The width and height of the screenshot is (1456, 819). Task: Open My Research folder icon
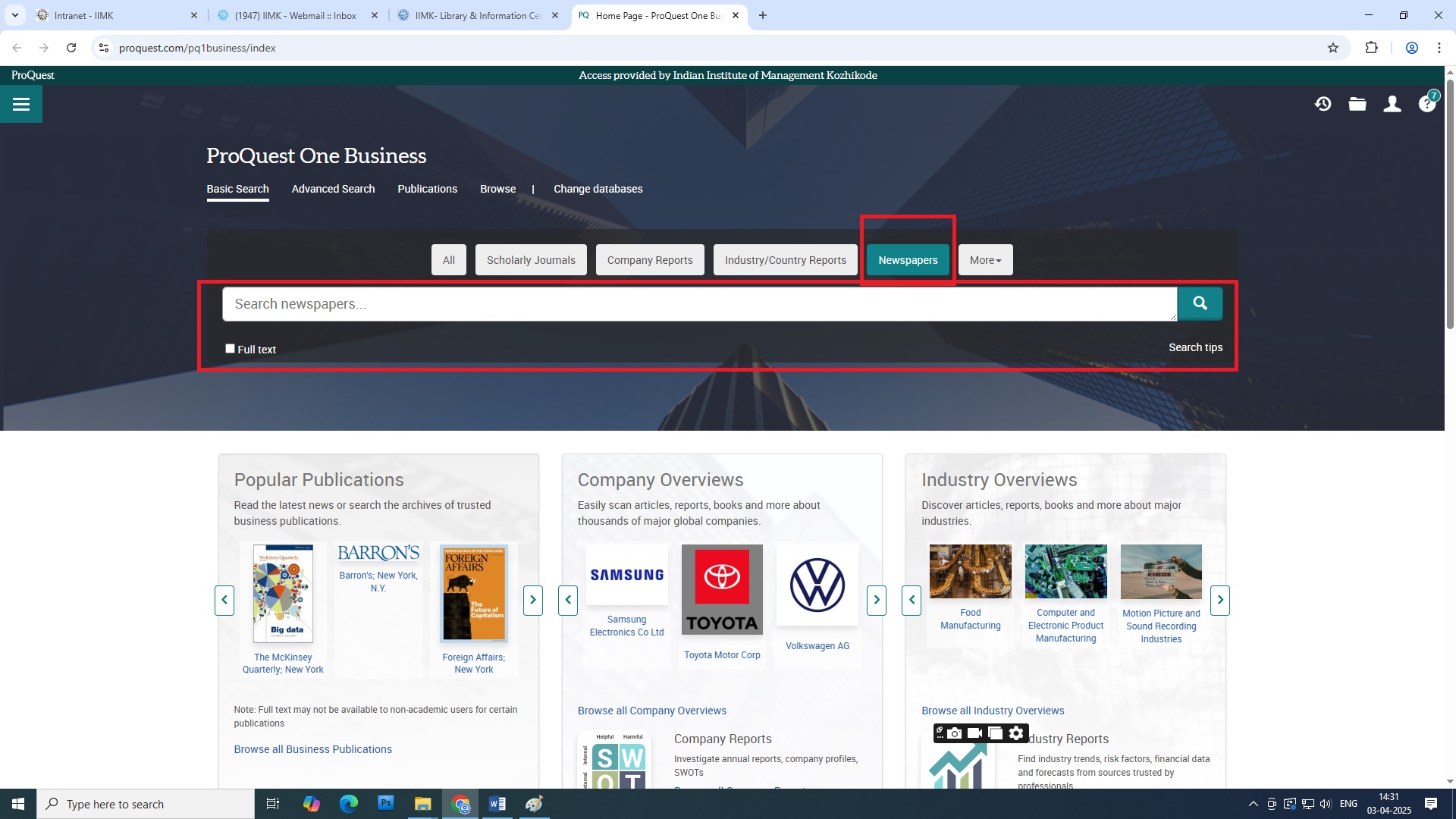pos(1357,104)
